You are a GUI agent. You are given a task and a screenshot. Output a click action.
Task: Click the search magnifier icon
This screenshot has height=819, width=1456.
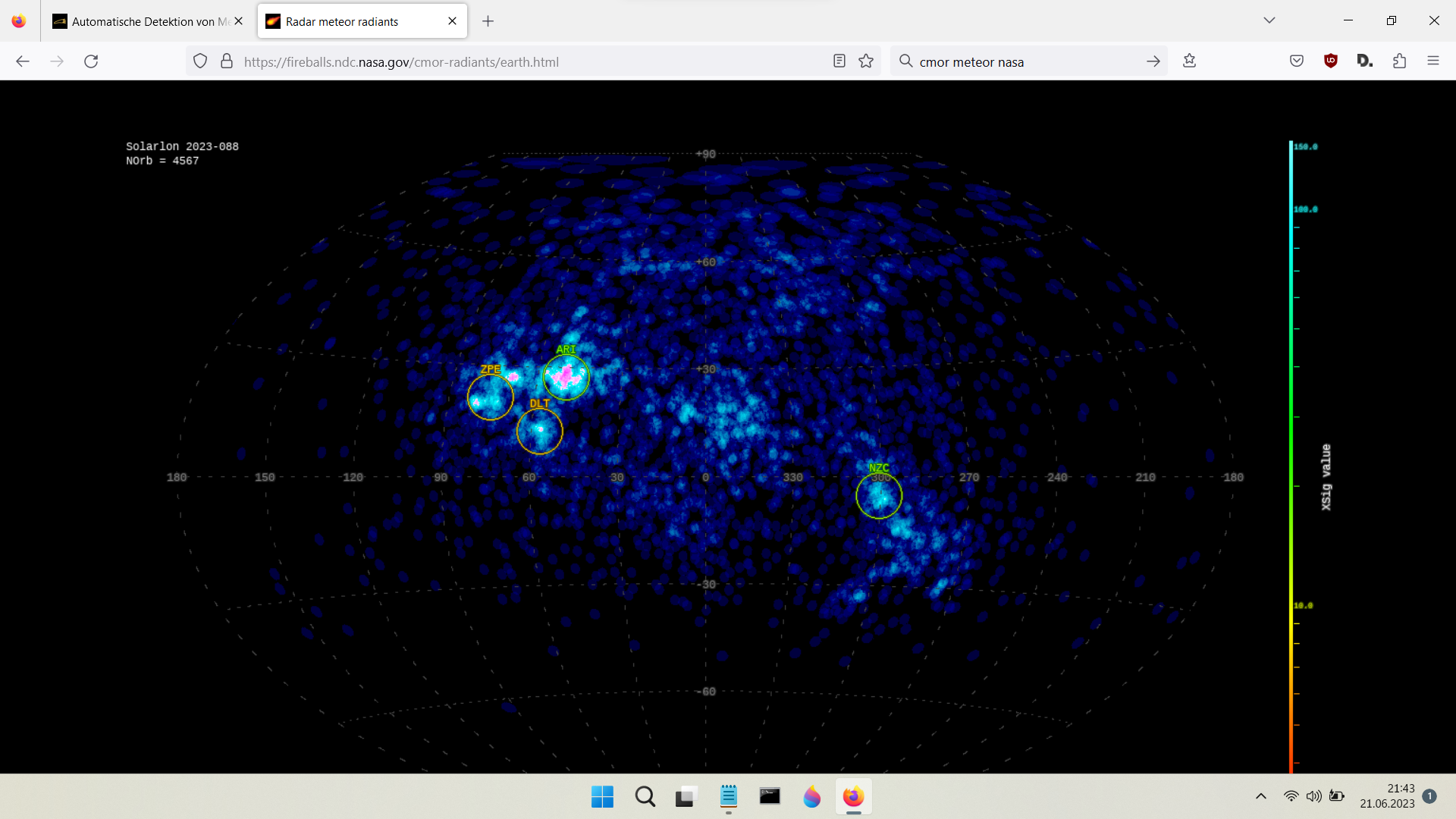905,61
